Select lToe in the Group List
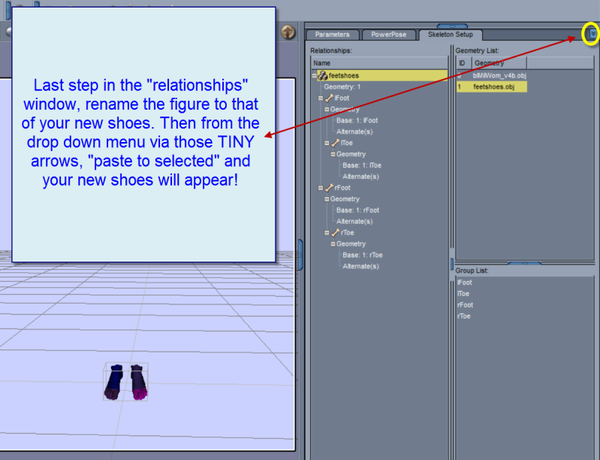 click(463, 294)
